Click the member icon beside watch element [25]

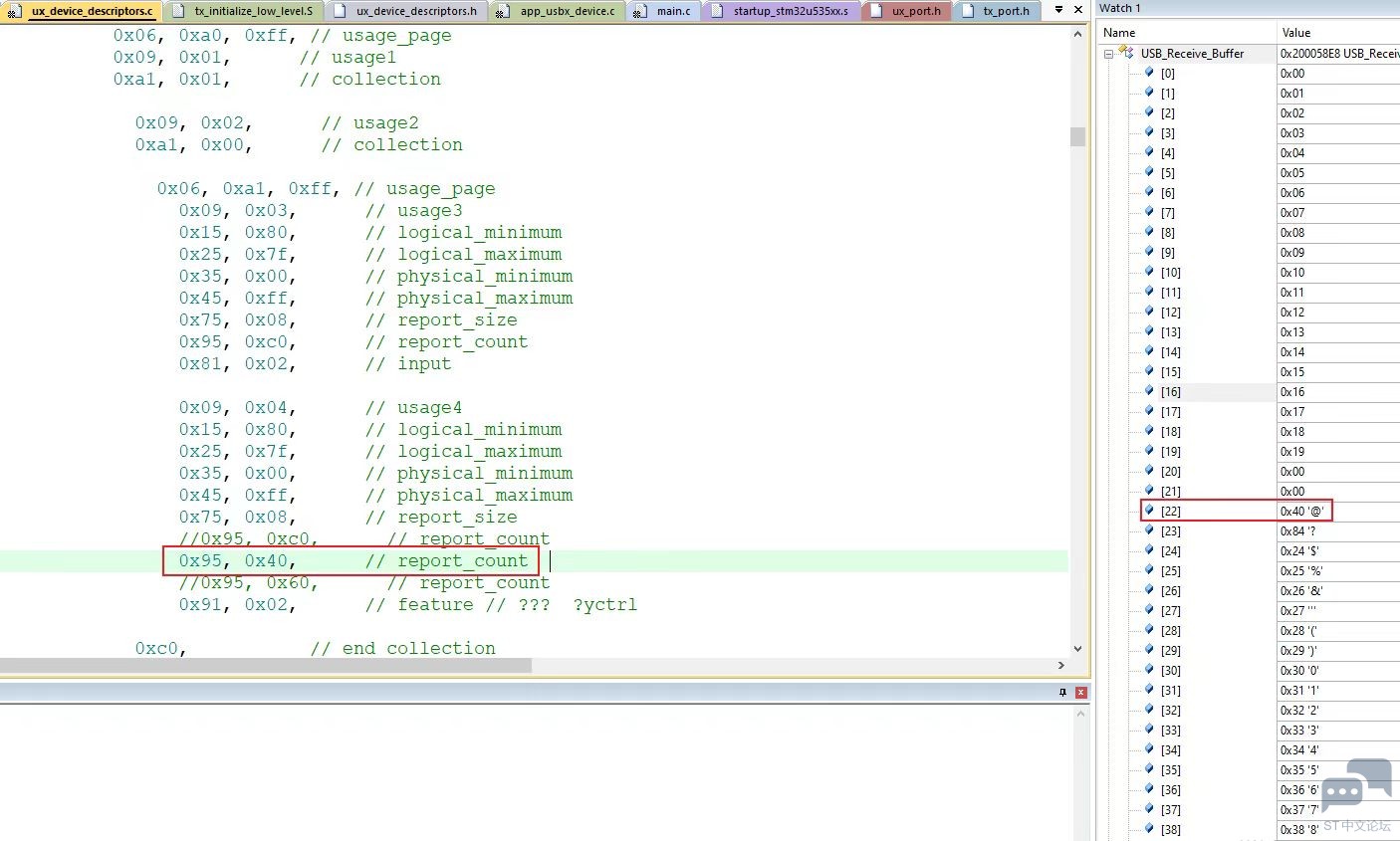pyautogui.click(x=1149, y=569)
